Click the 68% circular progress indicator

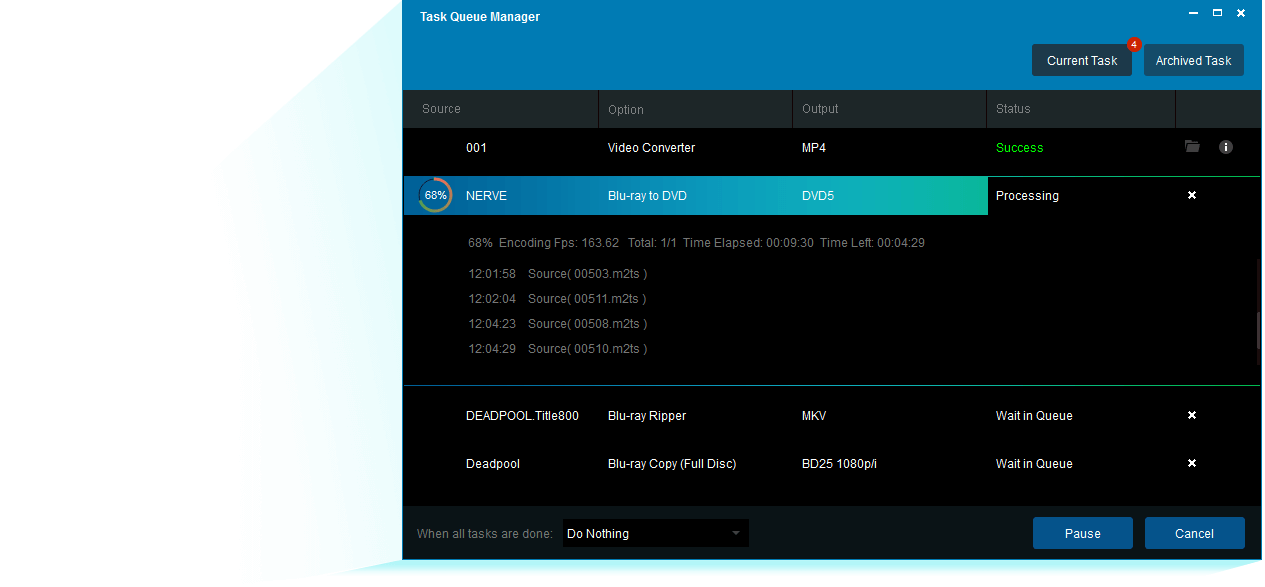435,196
